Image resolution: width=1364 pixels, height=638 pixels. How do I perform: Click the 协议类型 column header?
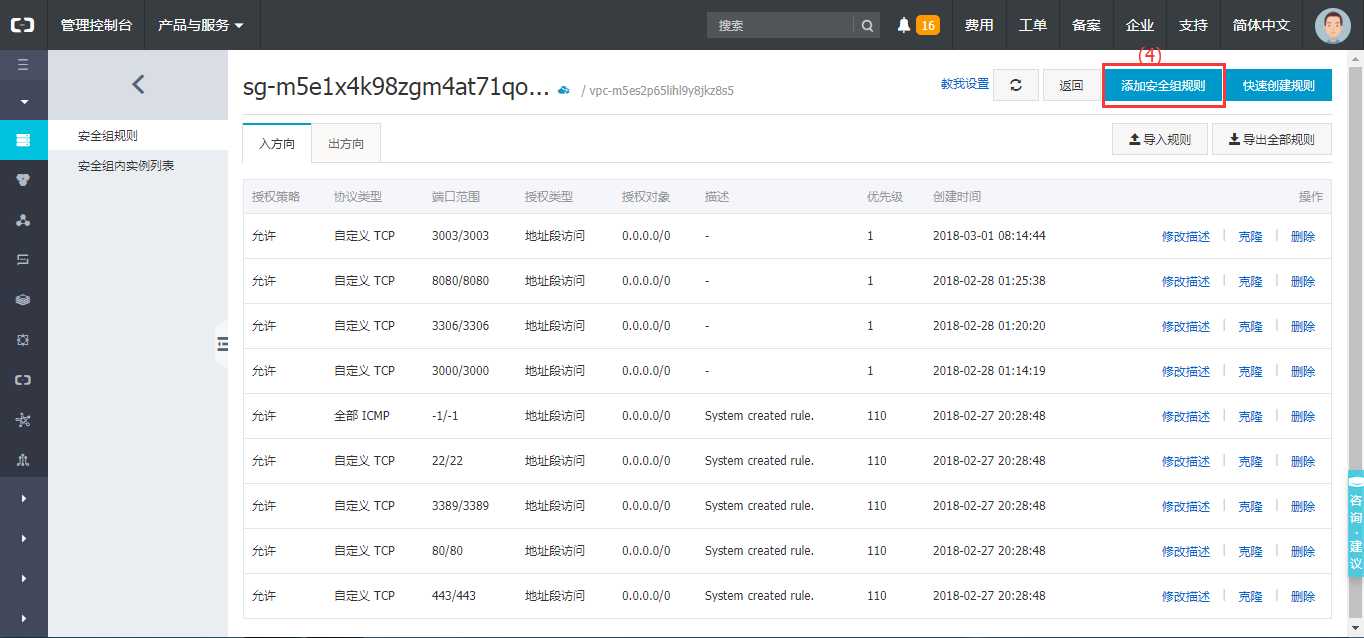(x=358, y=197)
